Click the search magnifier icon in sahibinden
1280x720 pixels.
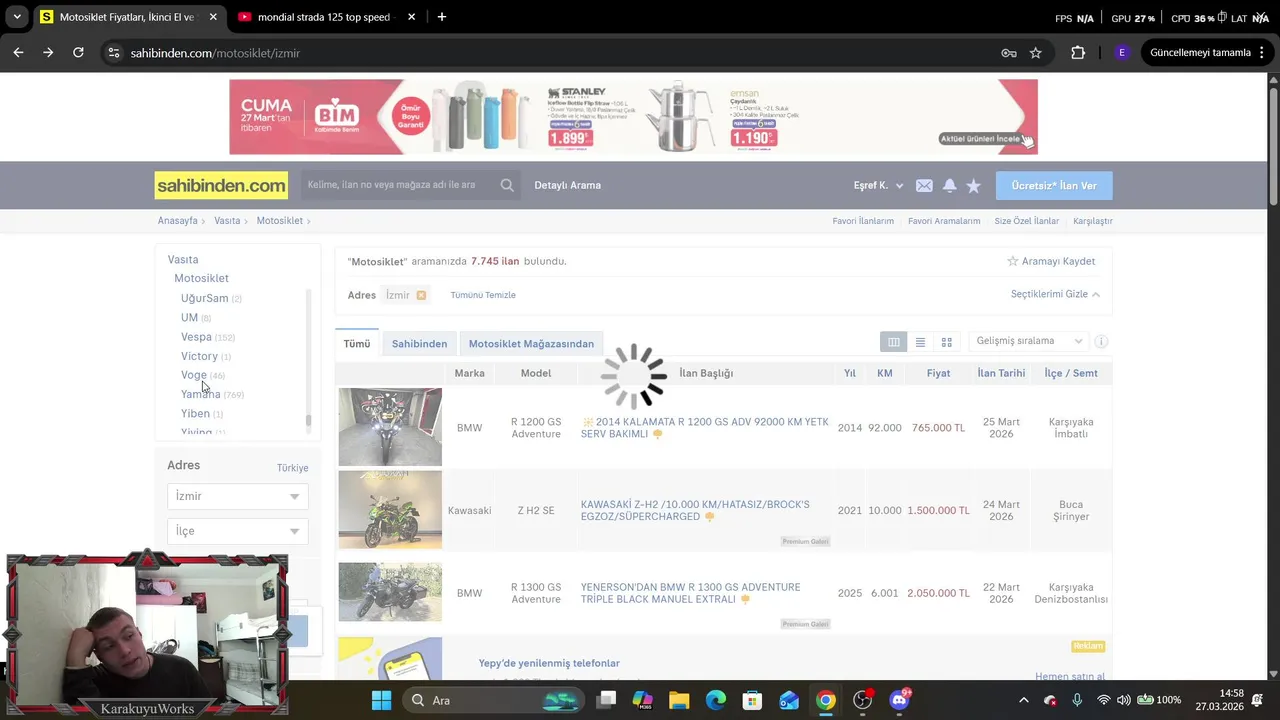[x=507, y=185]
